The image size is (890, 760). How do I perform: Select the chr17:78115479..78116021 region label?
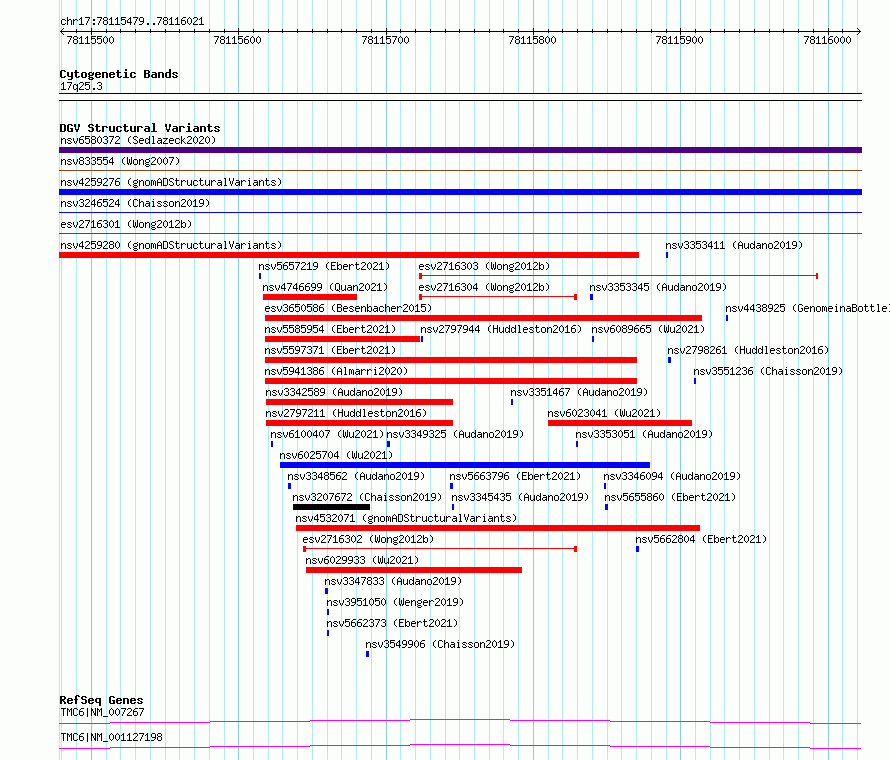pos(132,22)
